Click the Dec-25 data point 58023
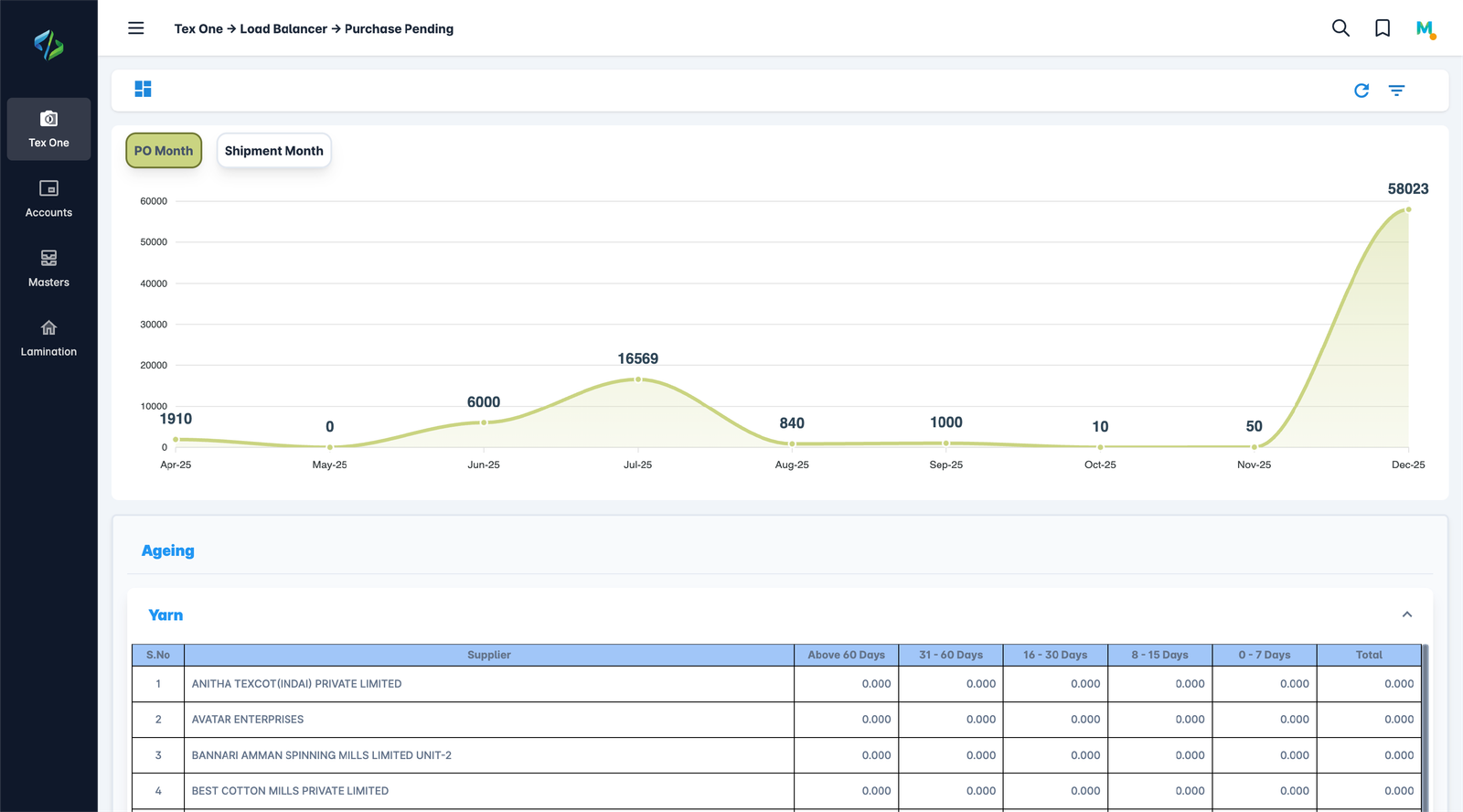The height and width of the screenshot is (812, 1463). click(1408, 209)
